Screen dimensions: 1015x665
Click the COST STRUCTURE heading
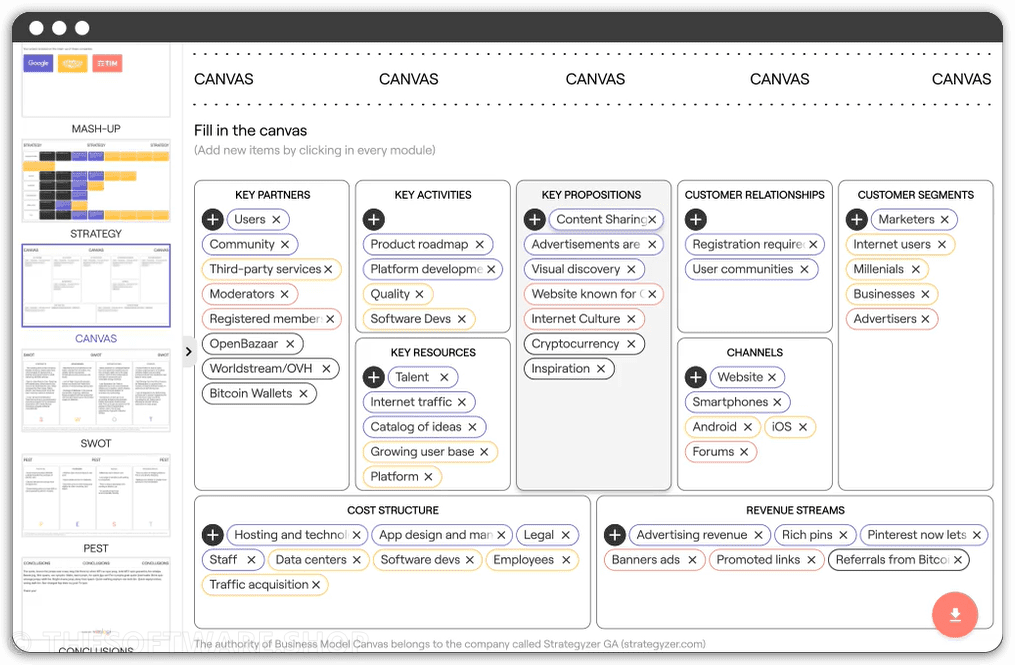pyautogui.click(x=393, y=510)
